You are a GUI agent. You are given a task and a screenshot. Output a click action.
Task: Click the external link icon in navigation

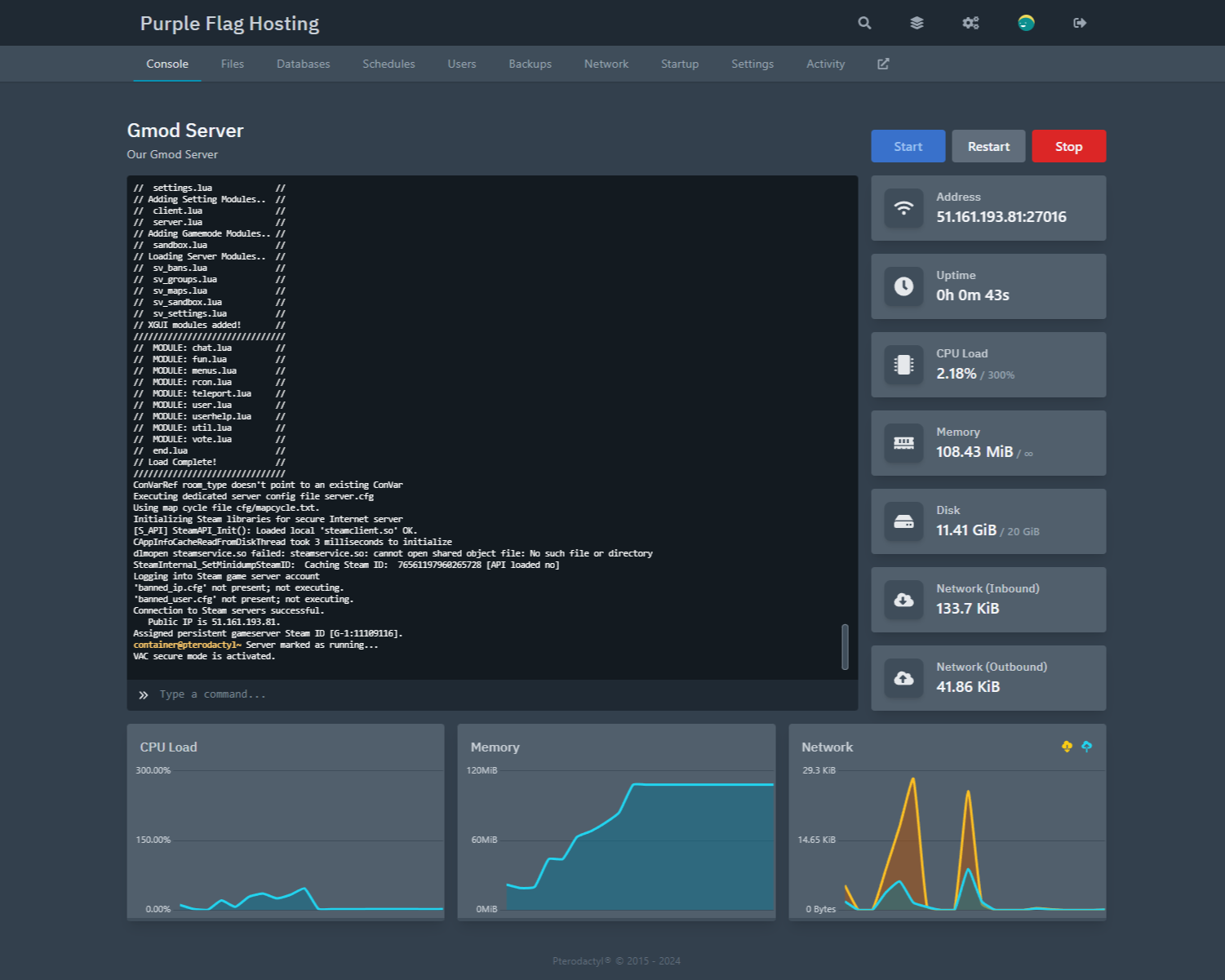(883, 64)
